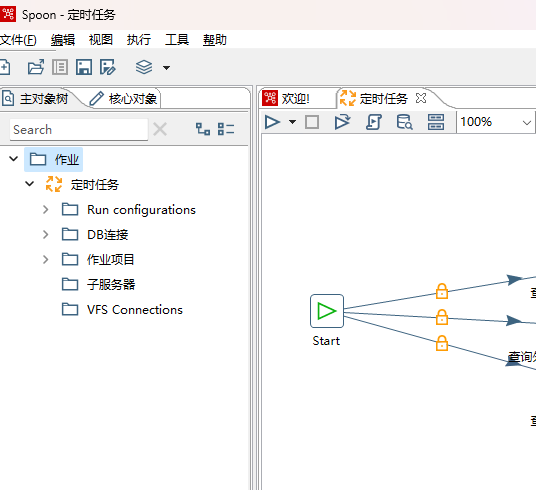
Task: Open the 帮助 menu
Action: pyautogui.click(x=215, y=40)
